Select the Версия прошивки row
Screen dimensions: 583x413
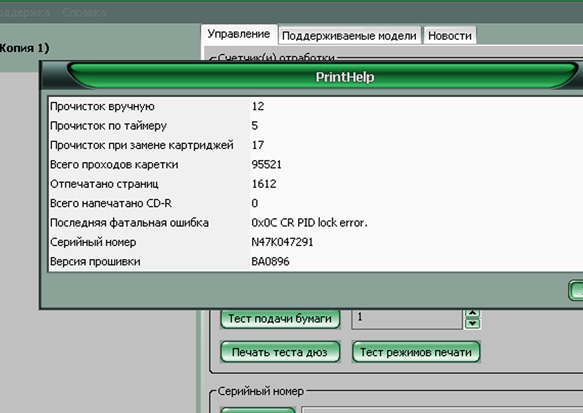point(316,261)
